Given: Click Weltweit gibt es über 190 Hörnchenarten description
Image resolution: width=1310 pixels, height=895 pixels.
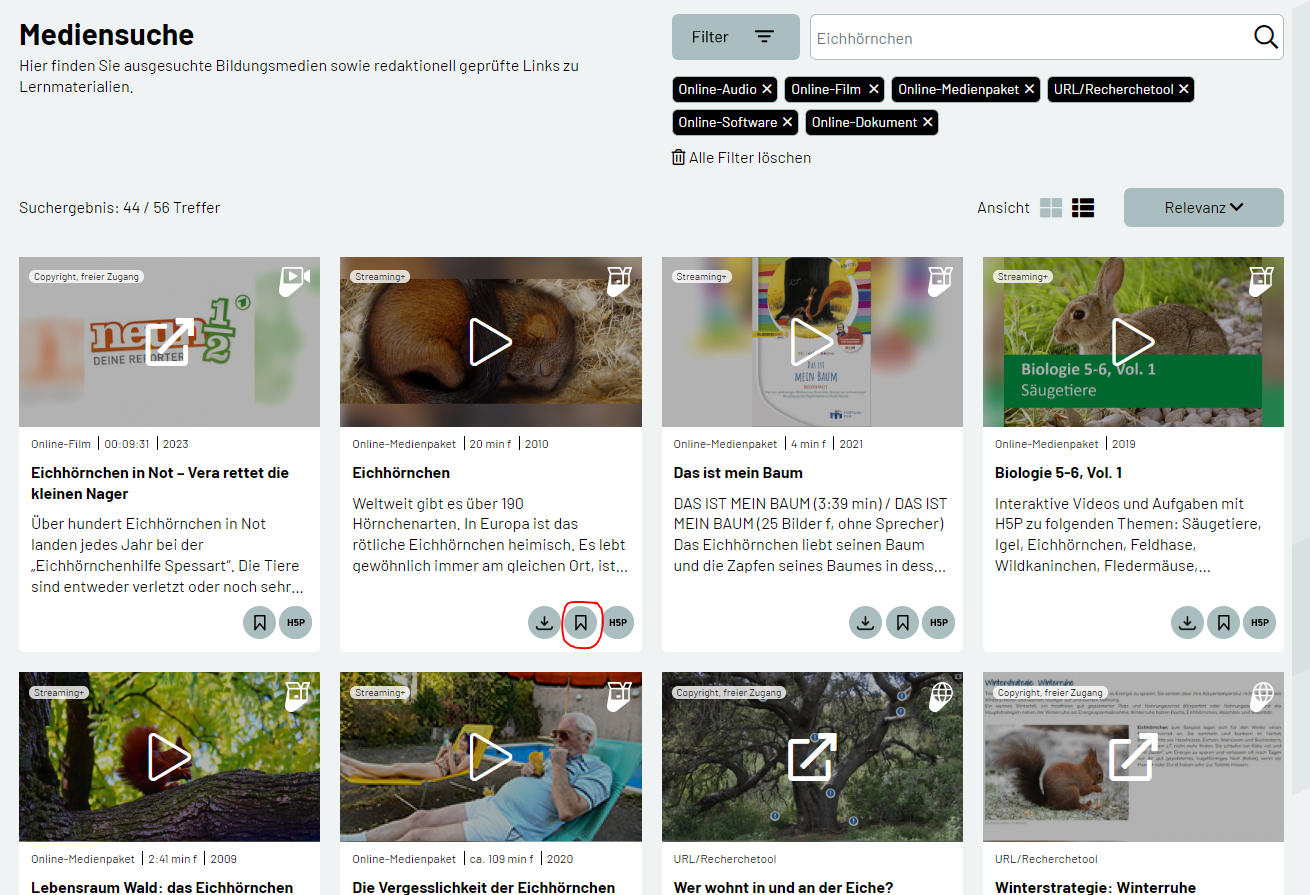Looking at the screenshot, I should (491, 535).
